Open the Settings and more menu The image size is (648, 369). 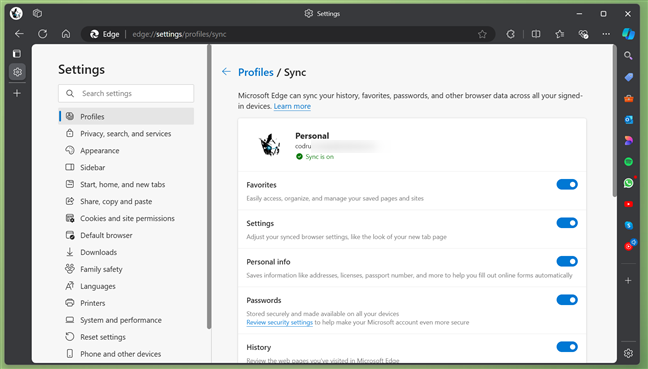click(606, 34)
